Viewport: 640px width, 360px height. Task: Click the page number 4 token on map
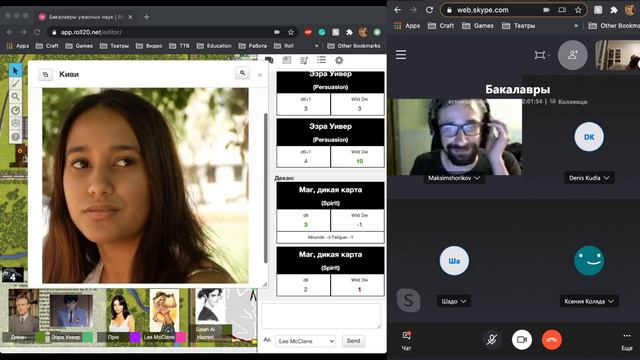tap(13, 276)
